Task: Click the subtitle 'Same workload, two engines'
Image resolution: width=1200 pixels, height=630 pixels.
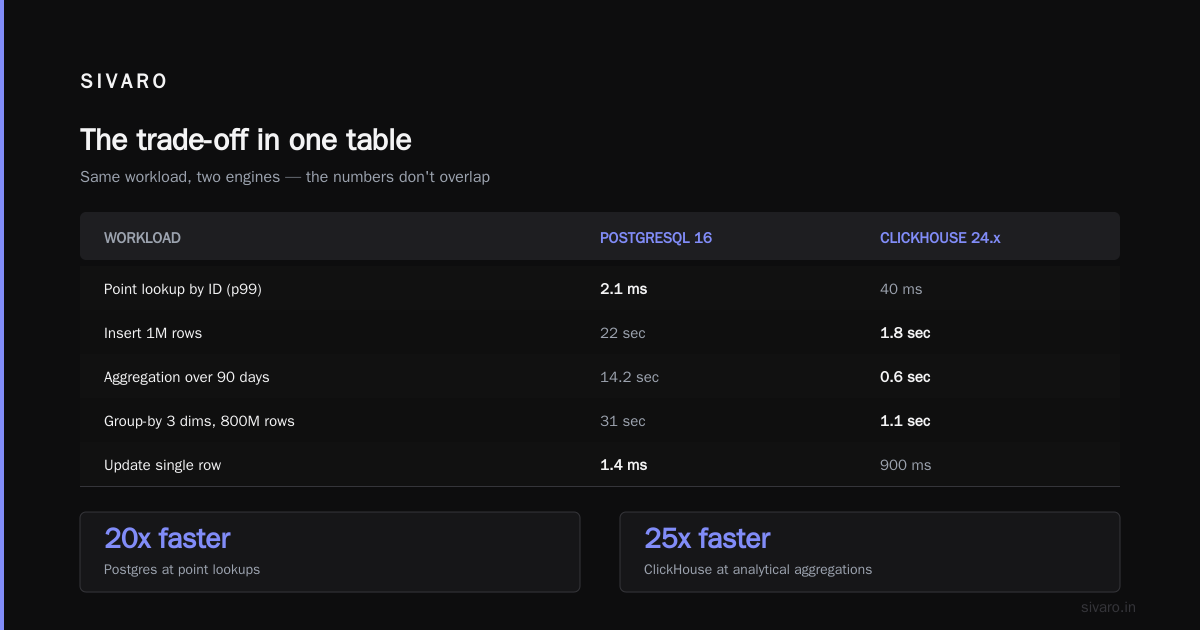Action: (181, 177)
